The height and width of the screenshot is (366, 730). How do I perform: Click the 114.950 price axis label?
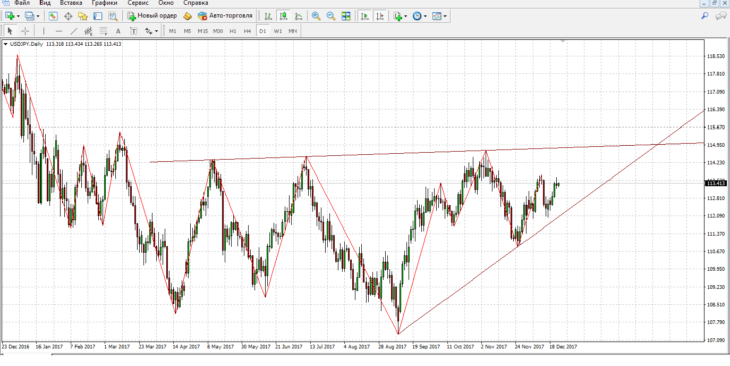716,145
